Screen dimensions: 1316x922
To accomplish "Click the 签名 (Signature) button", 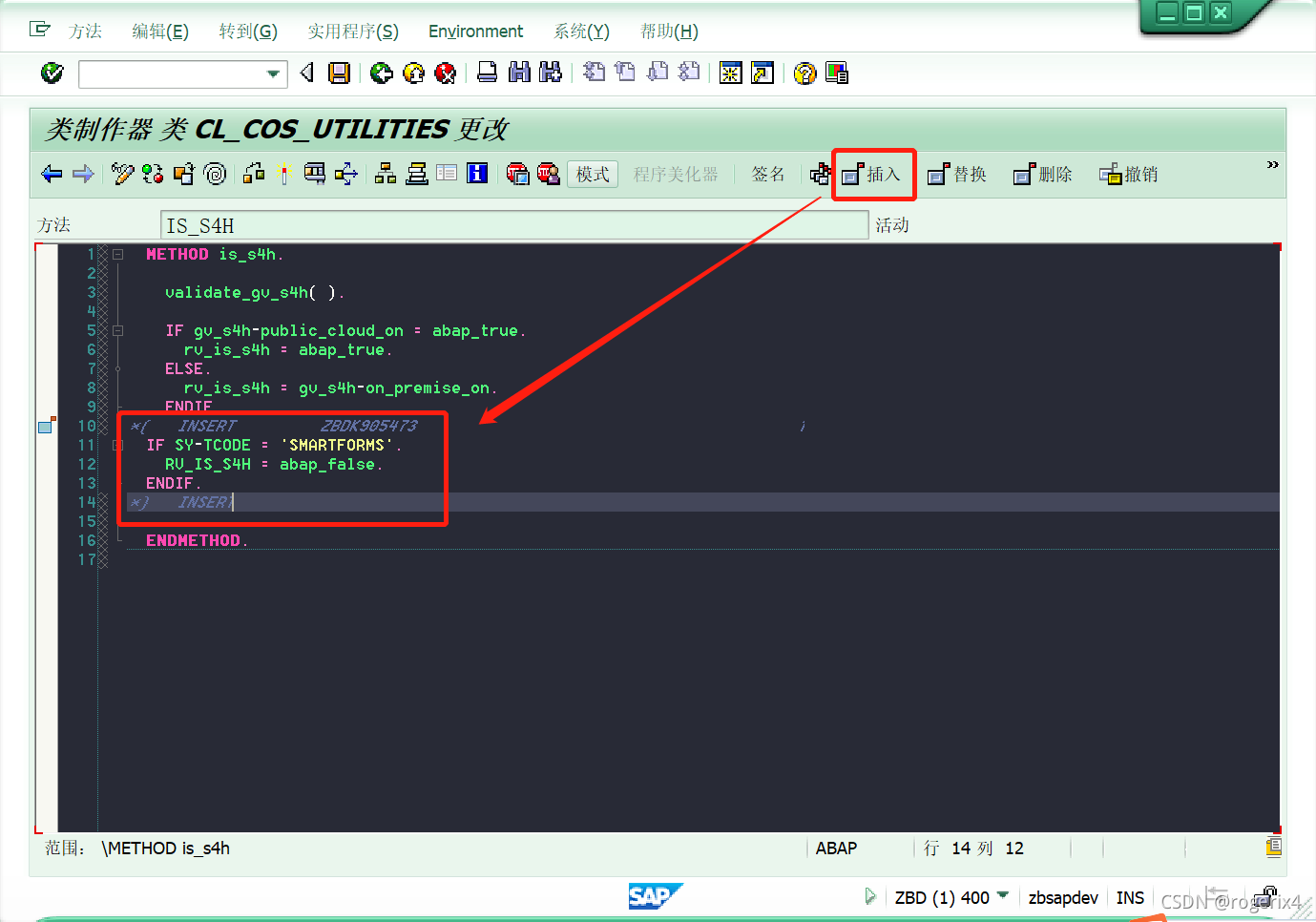I will tap(768, 174).
